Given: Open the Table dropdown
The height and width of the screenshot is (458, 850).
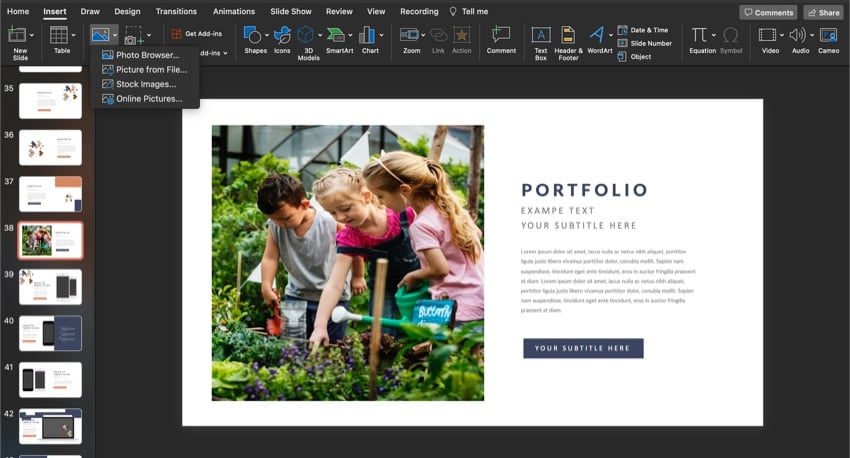Looking at the screenshot, I should pyautogui.click(x=76, y=36).
